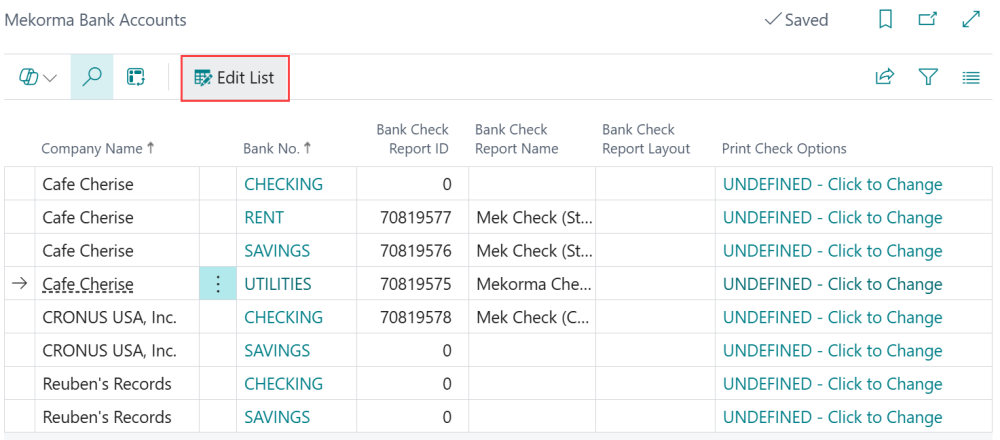Open Reuben's Records SAVINGS bank link
This screenshot has height=440, width=1000.
tap(277, 416)
